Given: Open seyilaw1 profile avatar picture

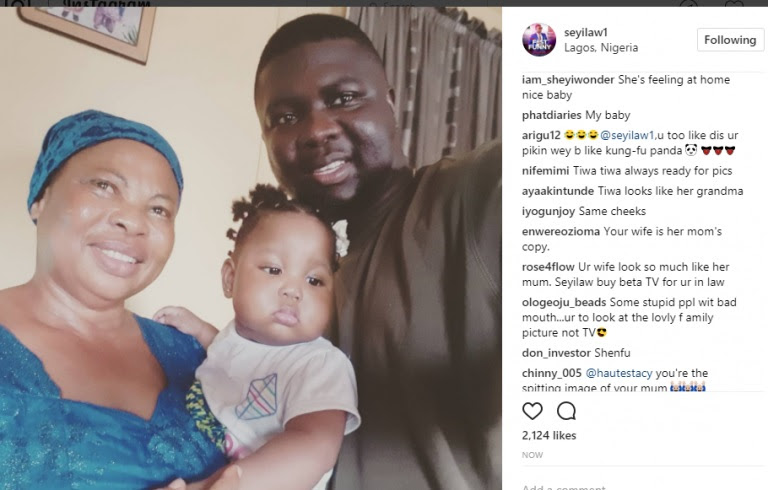Looking at the screenshot, I should (539, 40).
